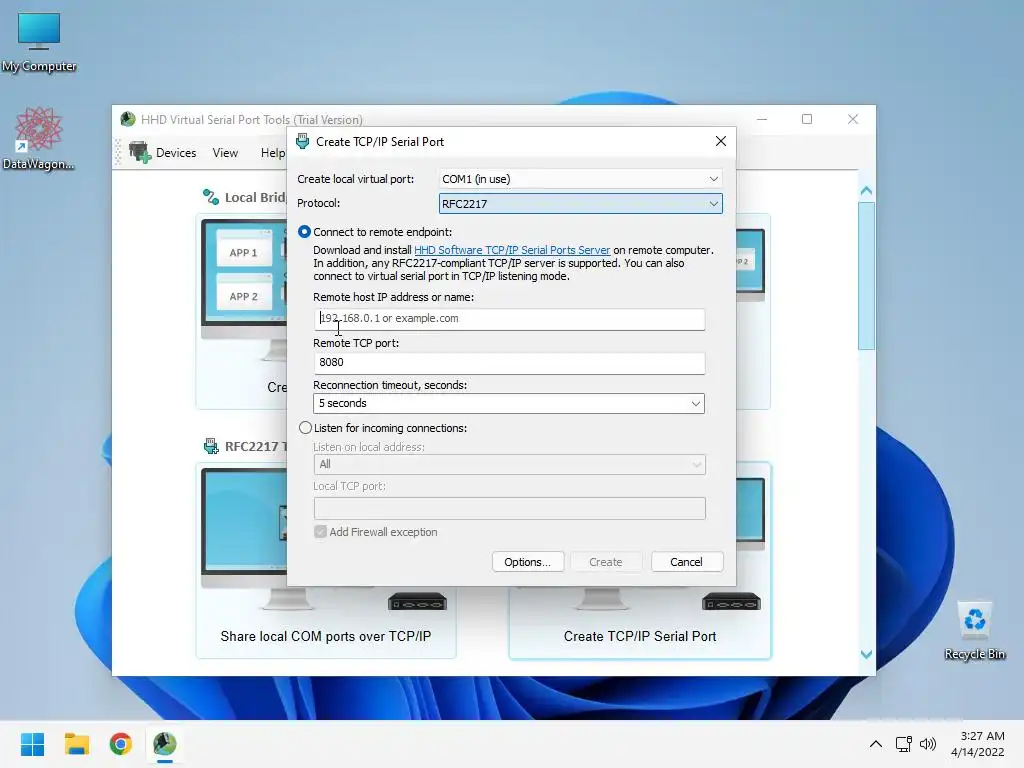Show hidden system tray icons
This screenshot has height=768, width=1024.
click(876, 744)
